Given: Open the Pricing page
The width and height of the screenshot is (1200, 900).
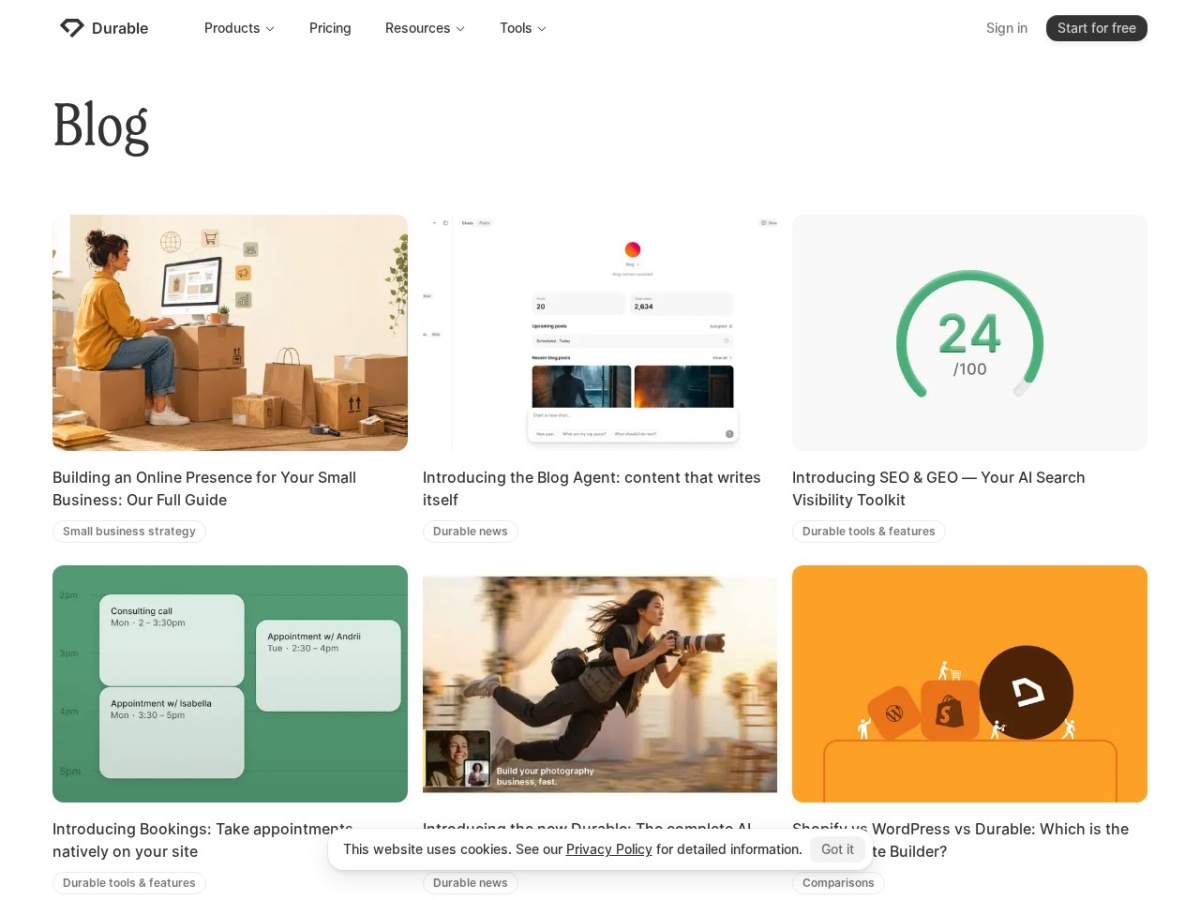Looking at the screenshot, I should point(330,28).
